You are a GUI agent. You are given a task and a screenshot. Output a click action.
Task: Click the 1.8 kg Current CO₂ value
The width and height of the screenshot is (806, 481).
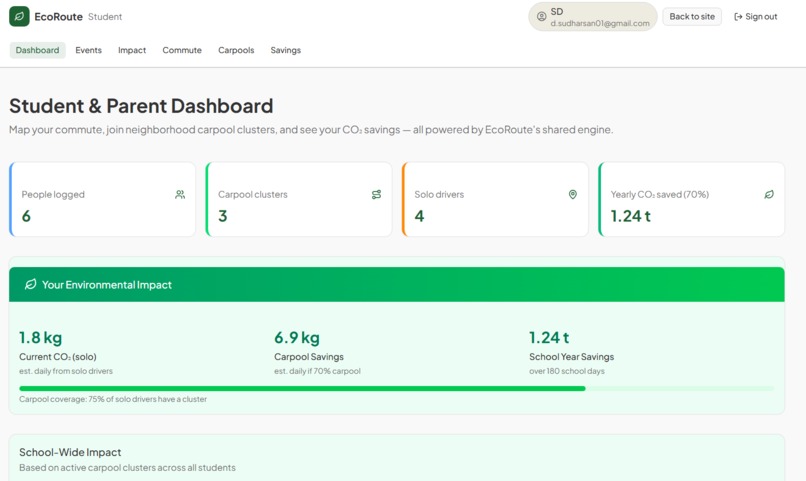(41, 338)
